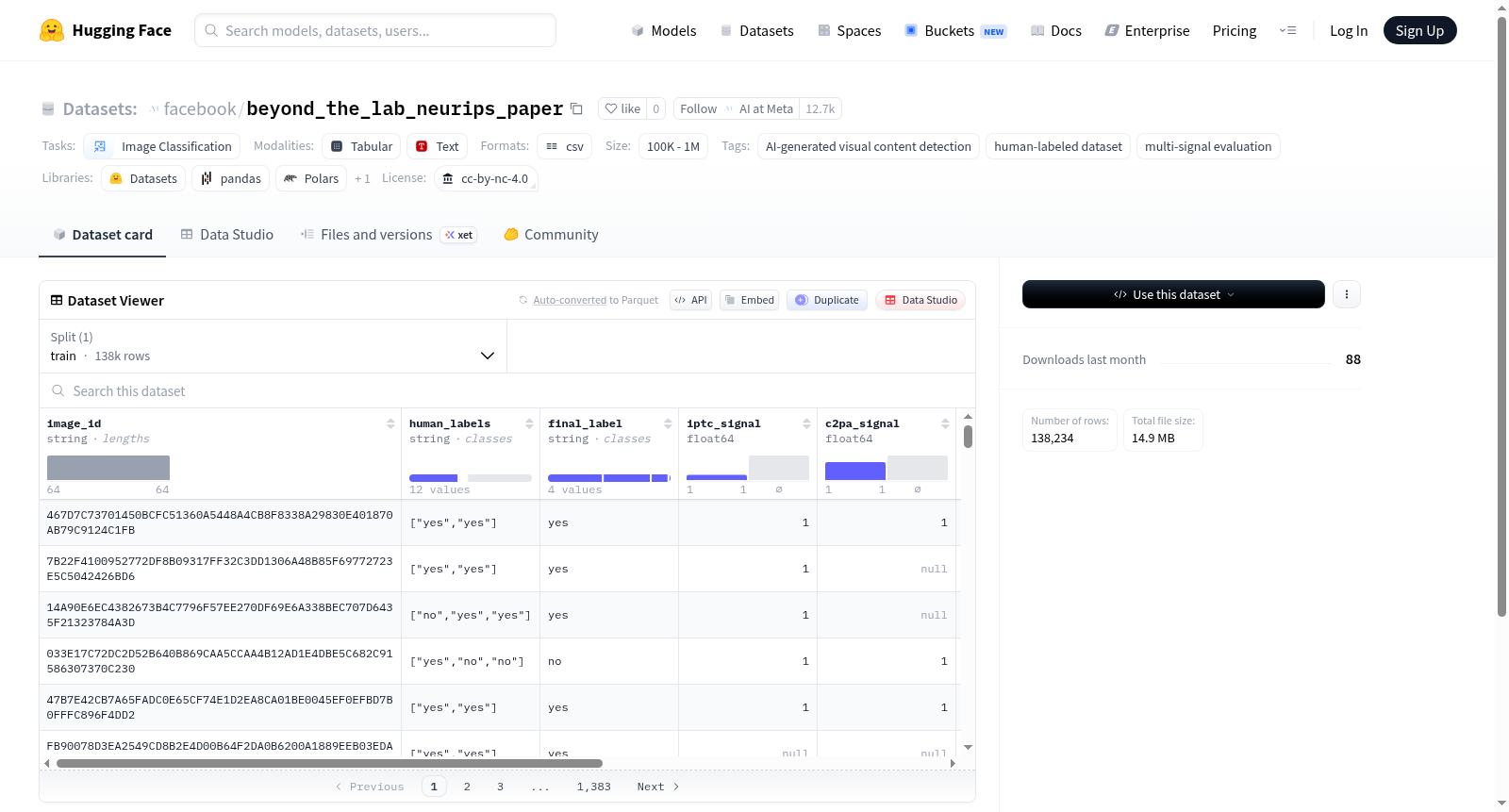Open the navigation more-menu icon
Viewport: 1509px width, 812px height.
click(x=1287, y=30)
